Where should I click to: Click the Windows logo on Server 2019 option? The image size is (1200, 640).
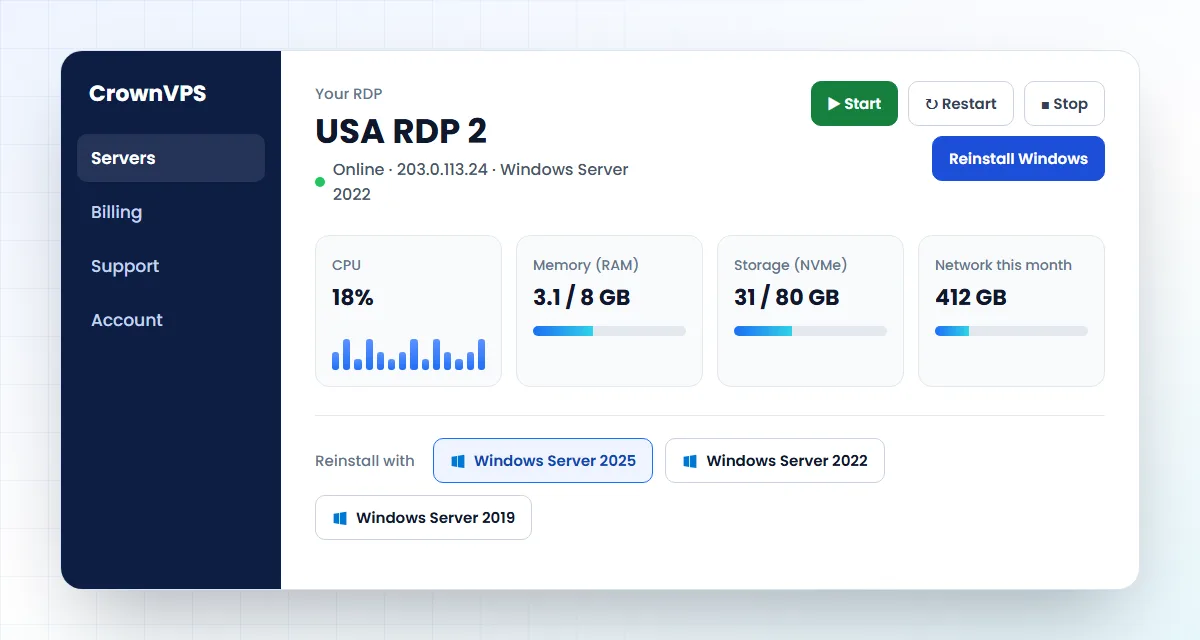[x=340, y=518]
